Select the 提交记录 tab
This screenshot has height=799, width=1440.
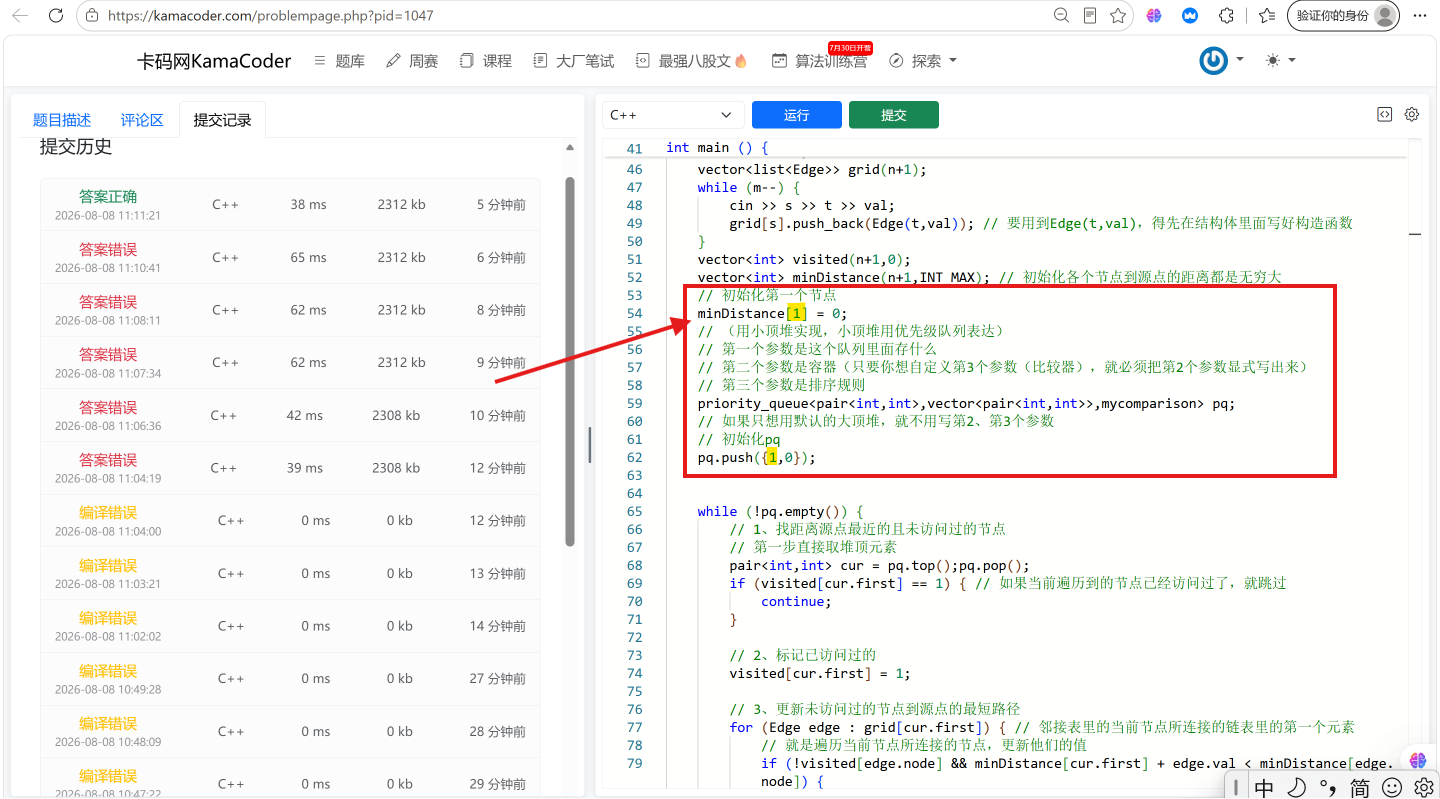(x=222, y=120)
